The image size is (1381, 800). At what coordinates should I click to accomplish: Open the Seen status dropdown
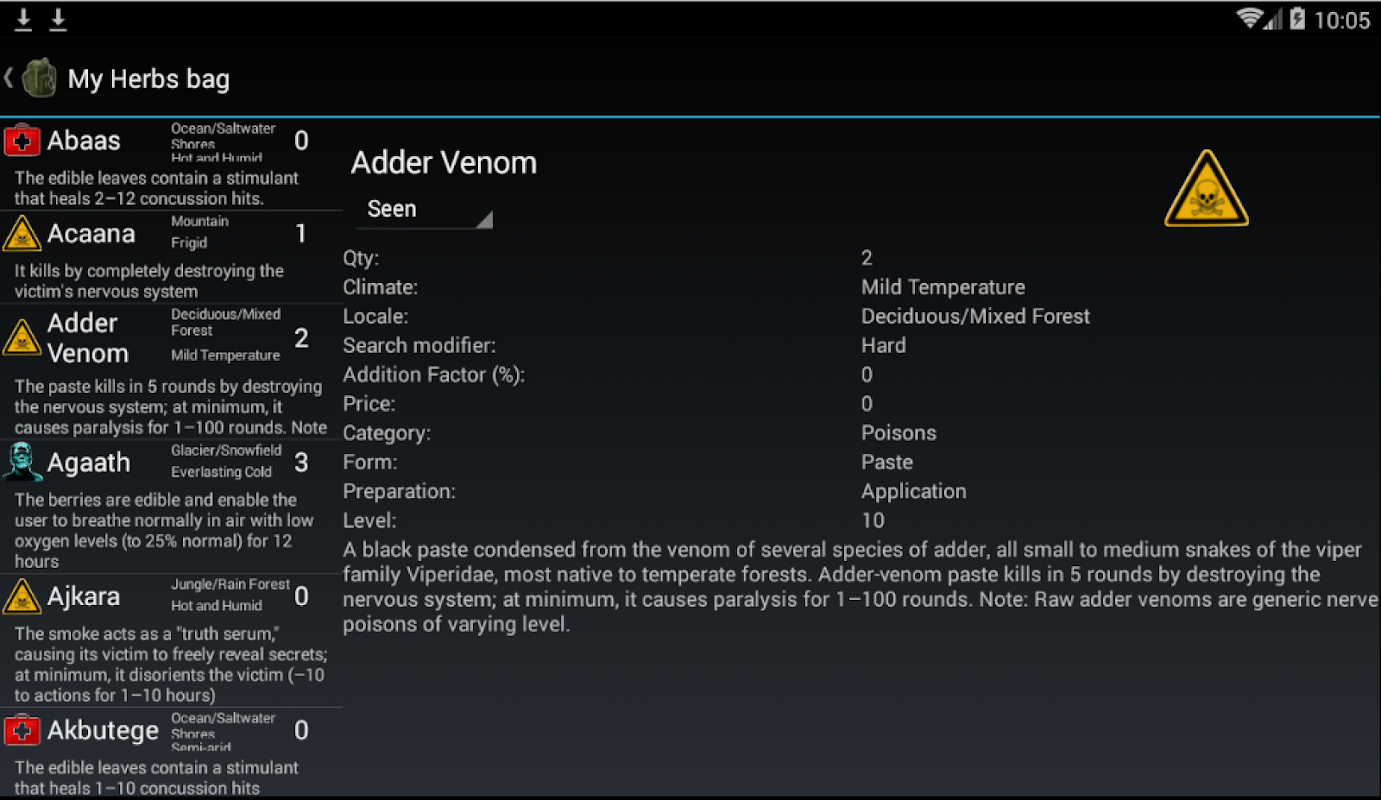[424, 209]
